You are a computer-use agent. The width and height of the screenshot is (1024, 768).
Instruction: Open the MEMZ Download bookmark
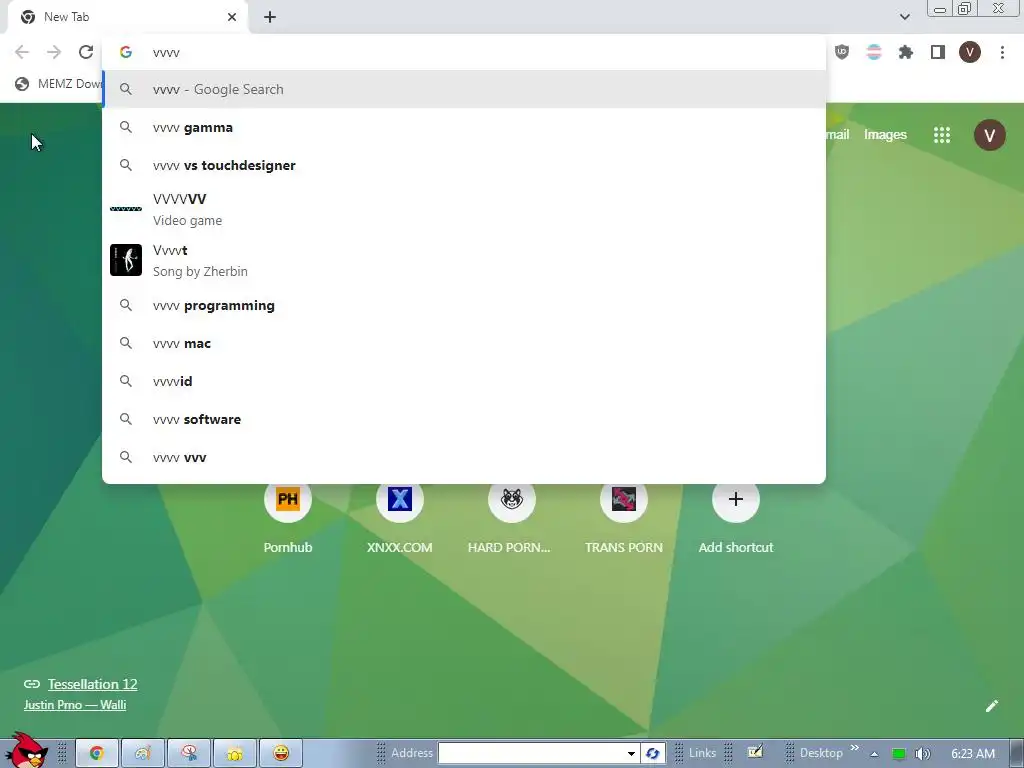(59, 84)
